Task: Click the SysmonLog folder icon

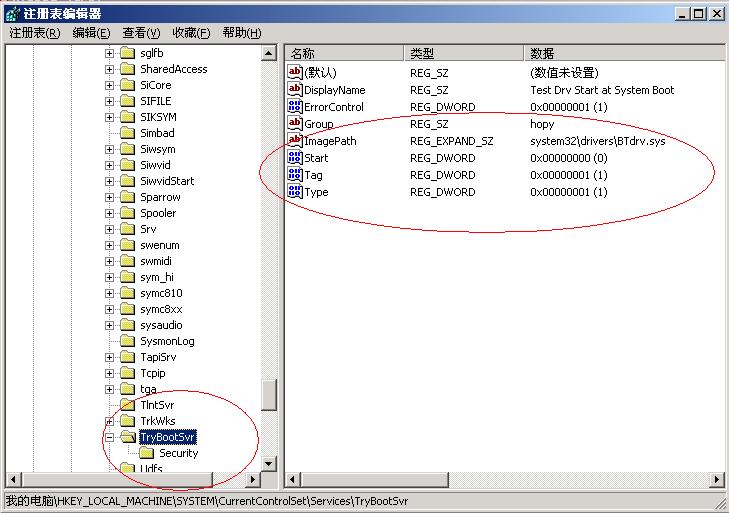Action: click(127, 341)
